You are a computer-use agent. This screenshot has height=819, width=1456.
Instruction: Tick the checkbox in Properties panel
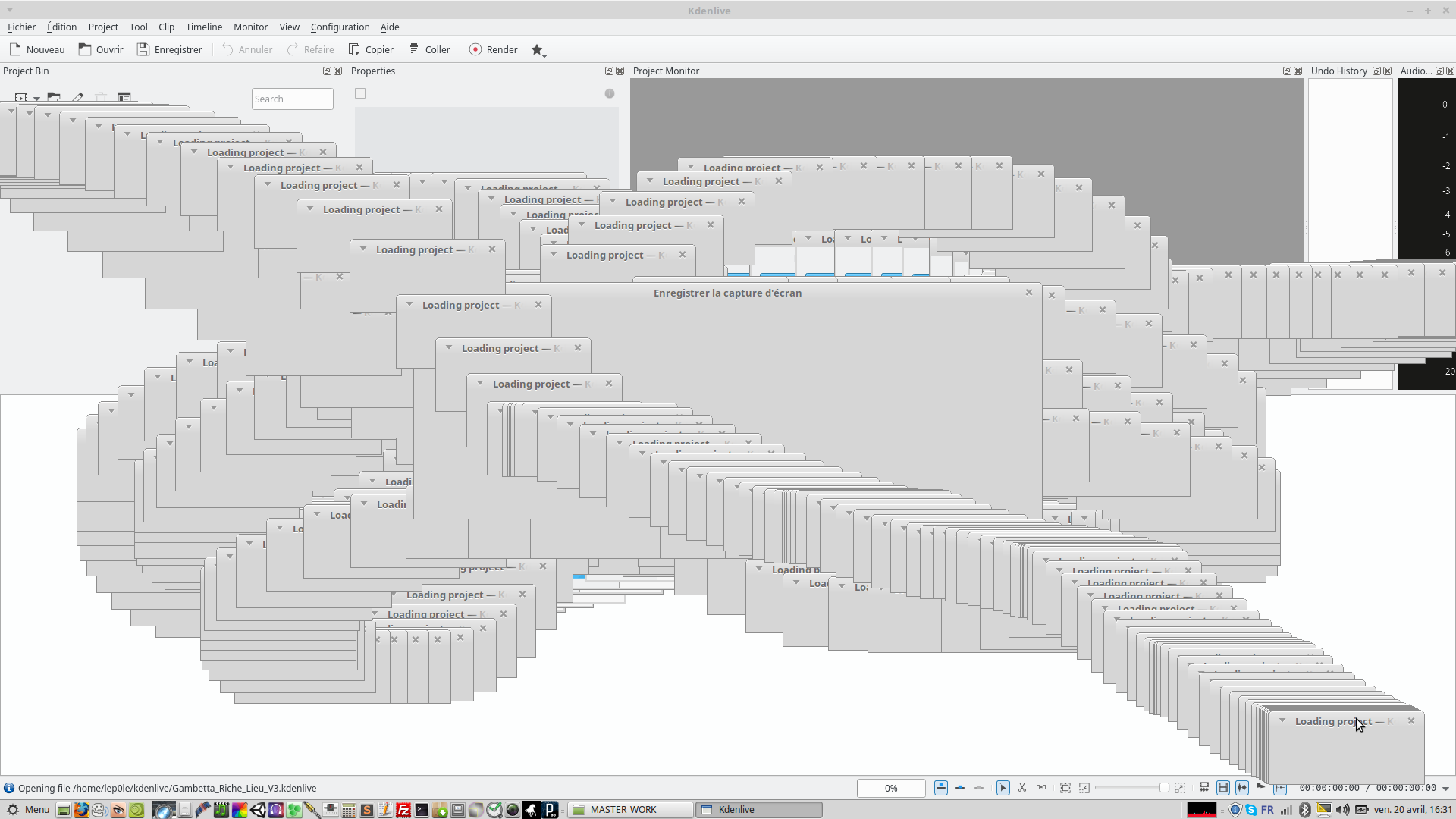(x=360, y=93)
